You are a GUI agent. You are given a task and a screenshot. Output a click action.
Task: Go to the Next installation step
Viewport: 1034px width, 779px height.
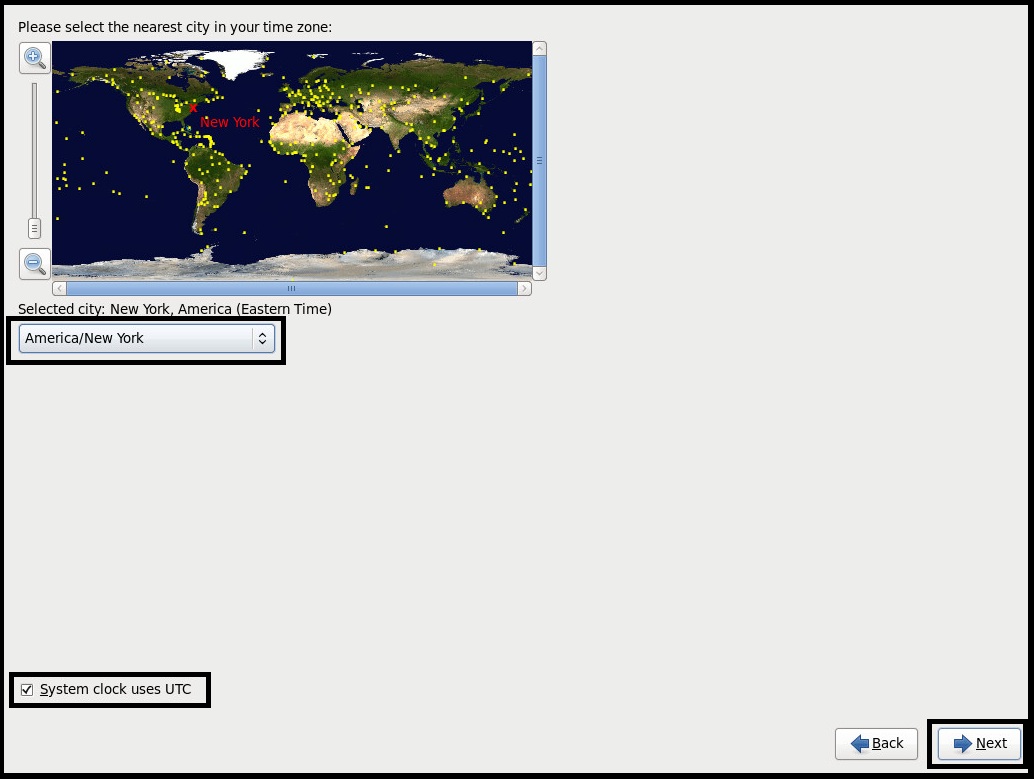979,743
